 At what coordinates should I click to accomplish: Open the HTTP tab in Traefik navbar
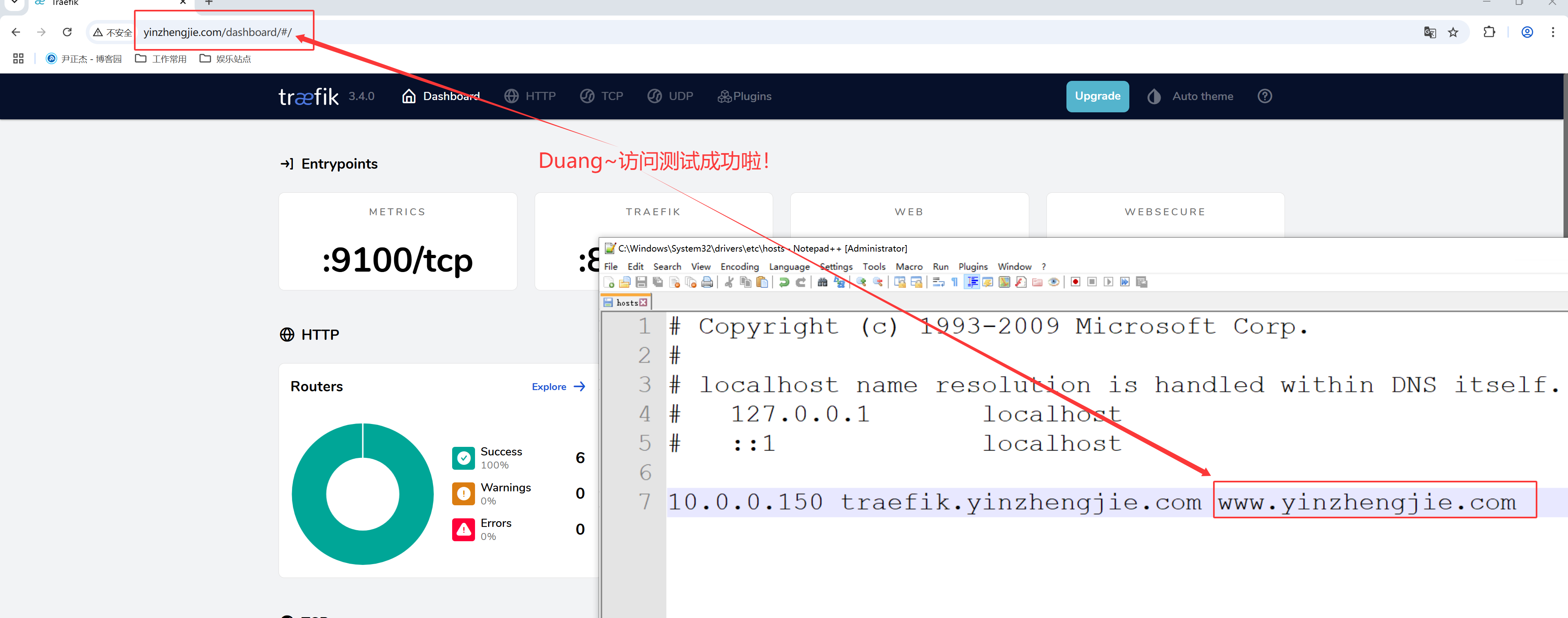(x=530, y=96)
